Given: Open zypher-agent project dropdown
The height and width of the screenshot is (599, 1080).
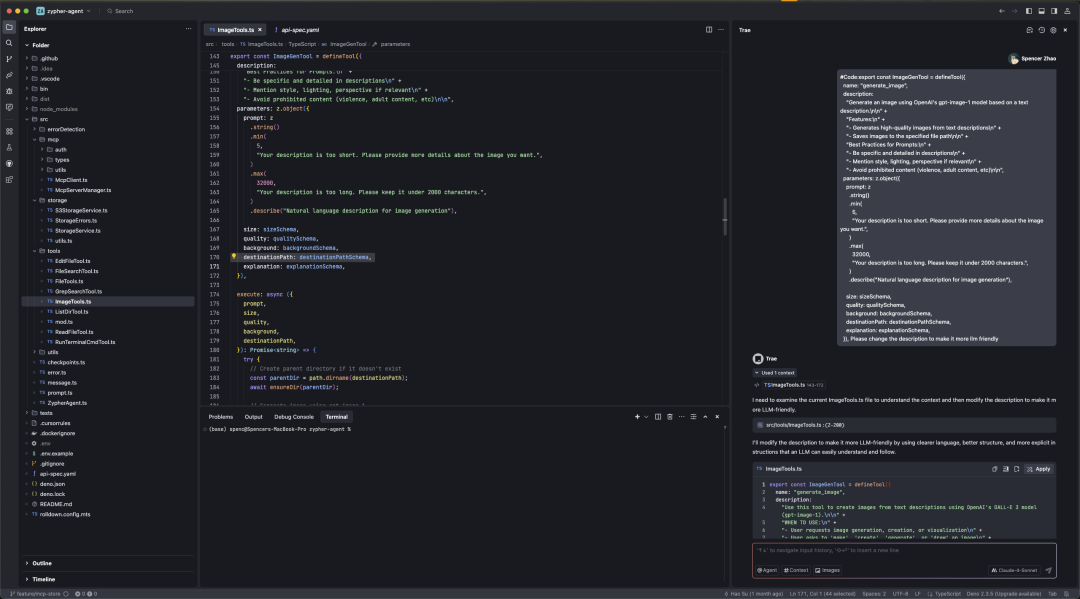Looking at the screenshot, I should coord(64,11).
